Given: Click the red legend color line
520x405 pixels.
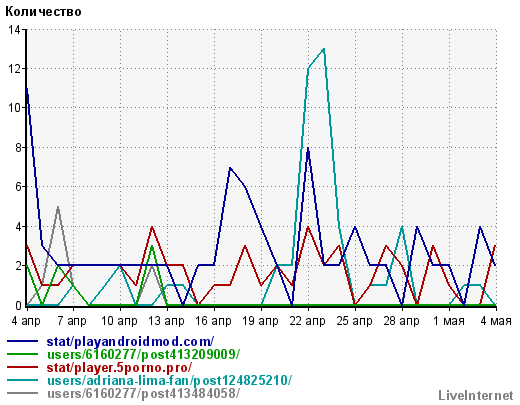Looking at the screenshot, I should coord(22,367).
